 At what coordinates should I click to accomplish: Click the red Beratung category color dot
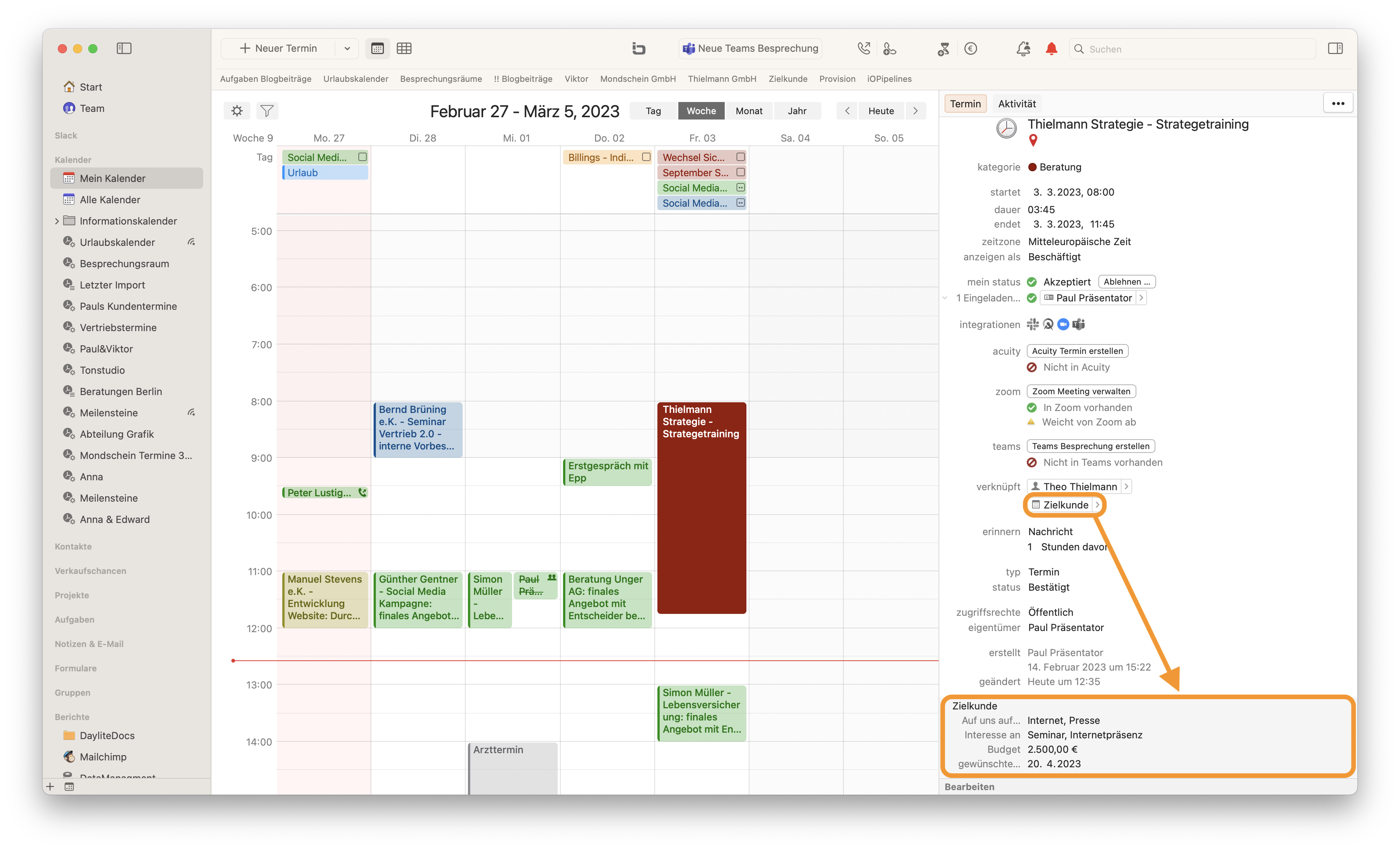[1032, 167]
